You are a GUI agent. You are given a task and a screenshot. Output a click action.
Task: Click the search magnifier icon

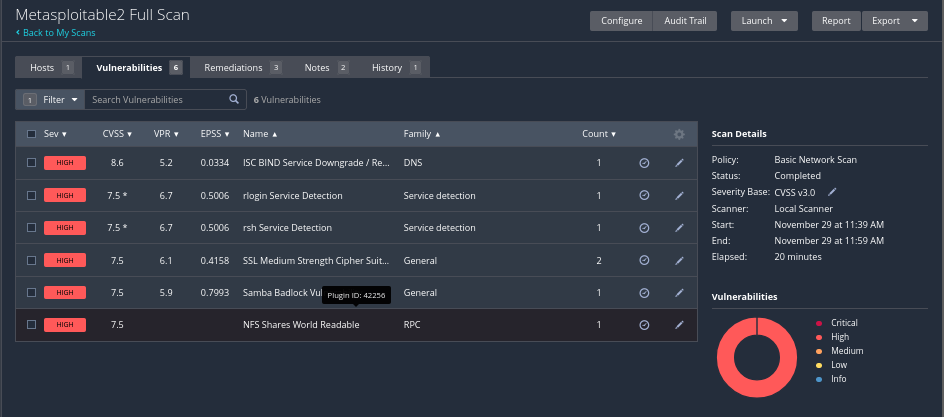click(234, 100)
